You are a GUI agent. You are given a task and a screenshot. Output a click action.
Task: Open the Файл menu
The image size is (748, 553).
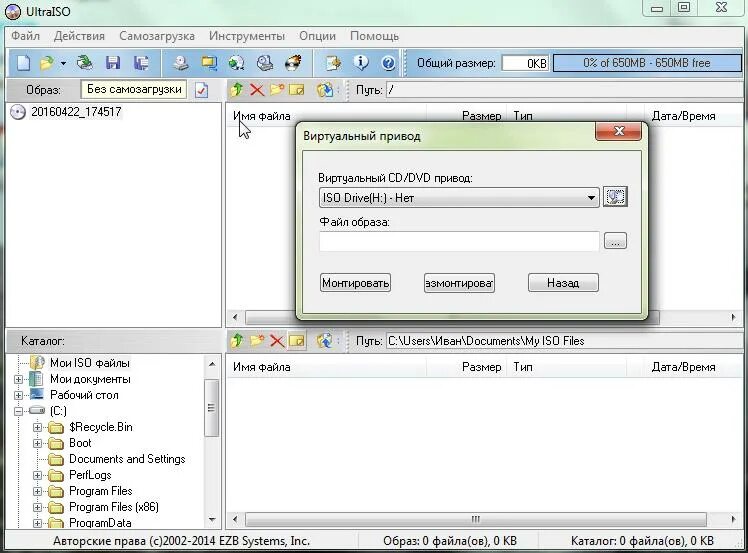(25, 36)
